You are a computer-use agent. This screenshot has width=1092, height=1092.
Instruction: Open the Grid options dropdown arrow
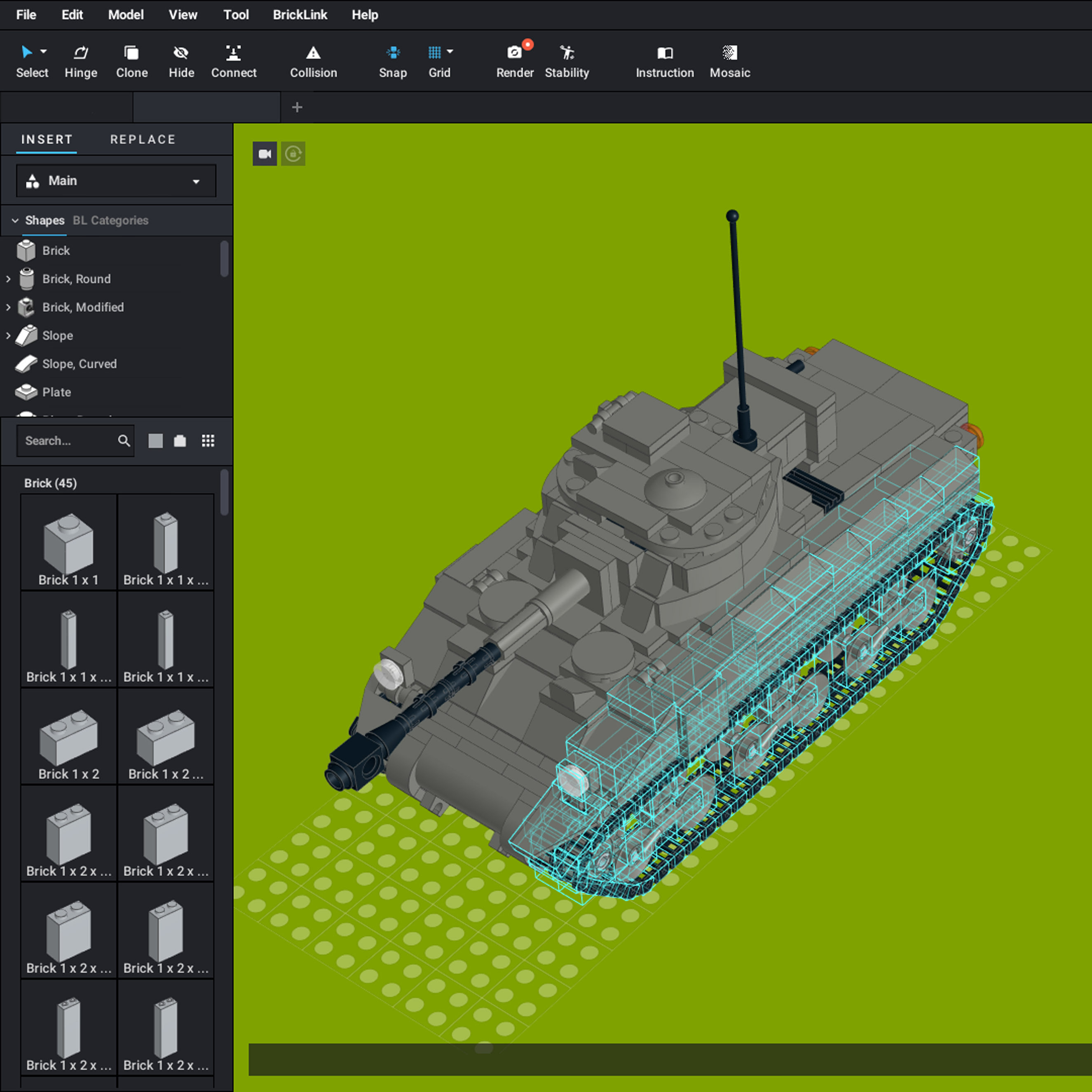(450, 52)
